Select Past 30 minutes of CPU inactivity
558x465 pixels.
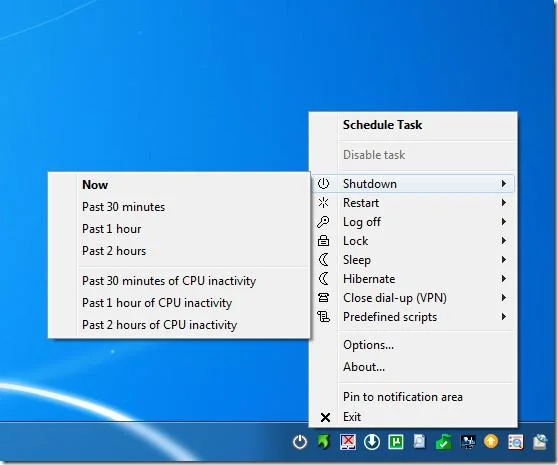click(169, 281)
